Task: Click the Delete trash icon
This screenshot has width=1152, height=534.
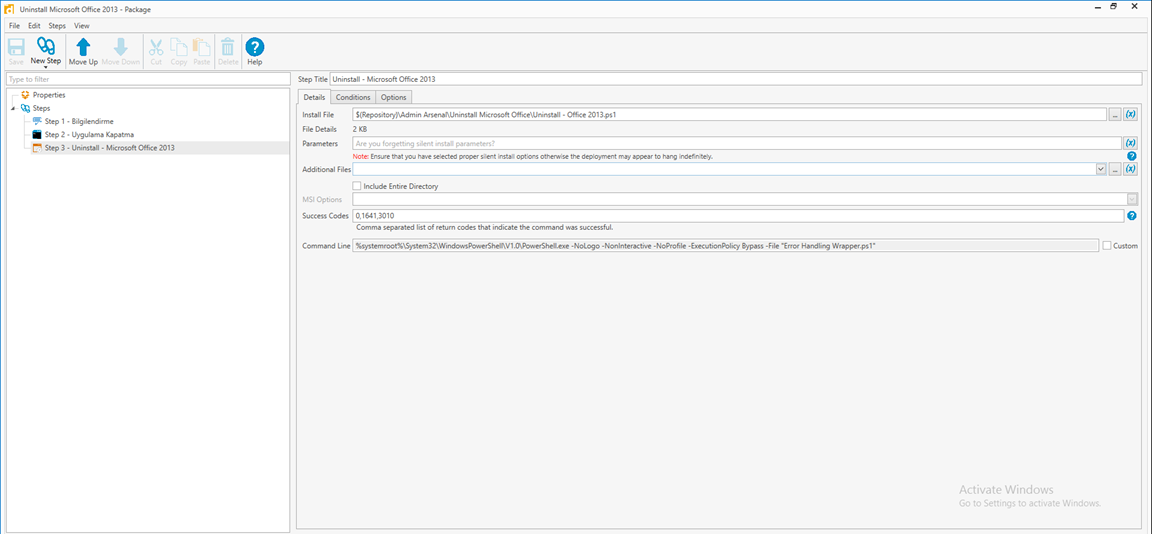Action: tap(228, 48)
